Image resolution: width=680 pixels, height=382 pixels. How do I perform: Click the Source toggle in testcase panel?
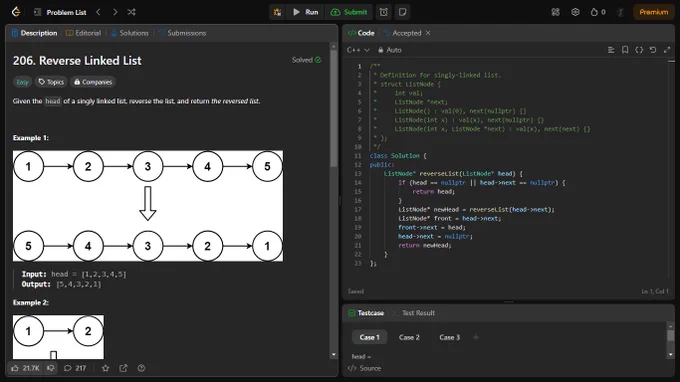click(365, 368)
